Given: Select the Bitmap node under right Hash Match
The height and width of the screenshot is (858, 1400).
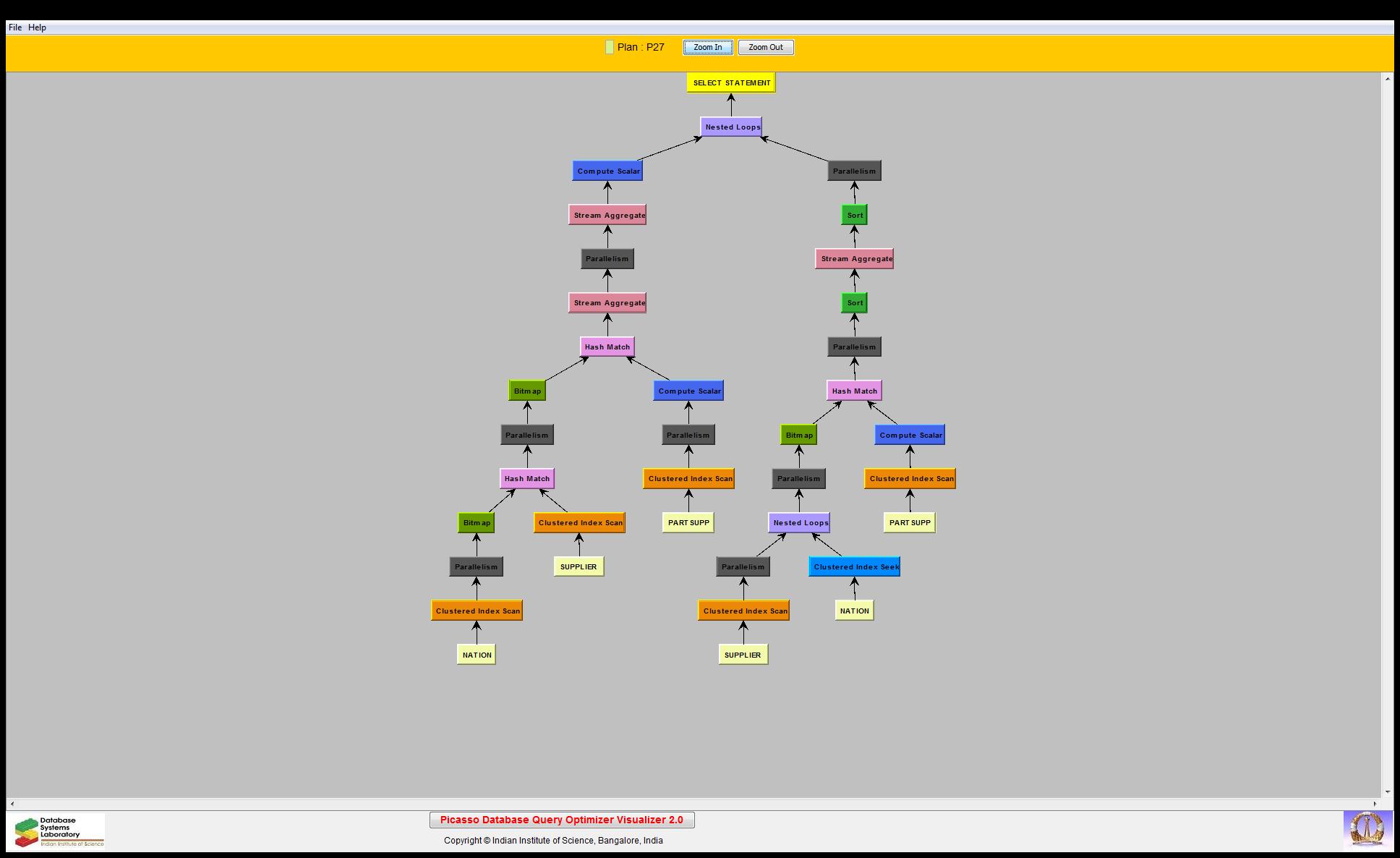Looking at the screenshot, I should [x=798, y=435].
